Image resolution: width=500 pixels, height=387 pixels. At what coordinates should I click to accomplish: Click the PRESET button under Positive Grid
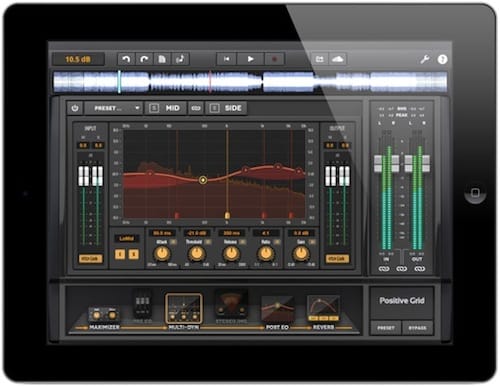(x=386, y=328)
